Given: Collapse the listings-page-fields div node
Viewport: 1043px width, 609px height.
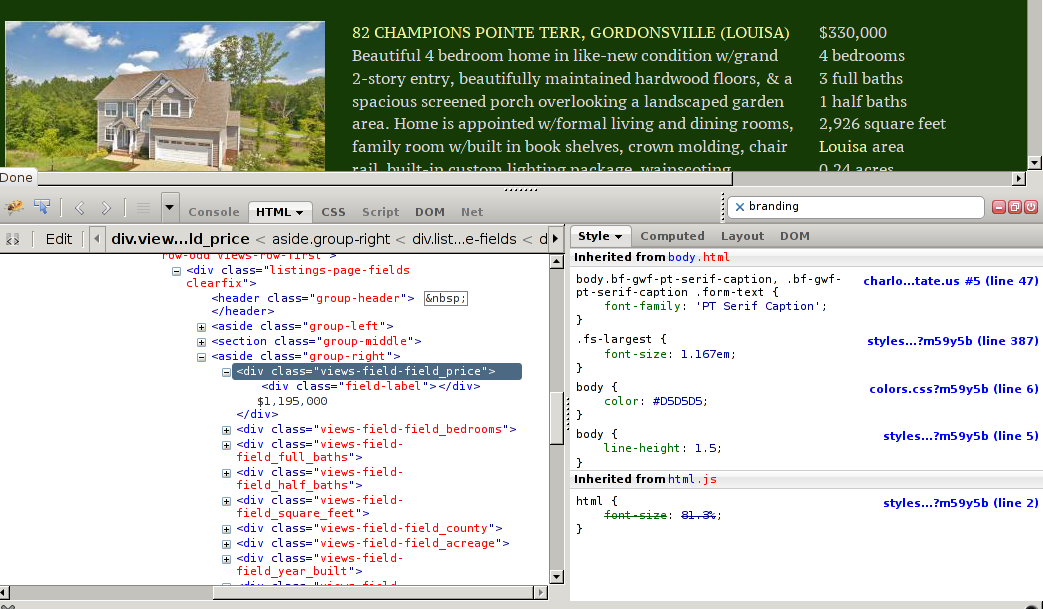Looking at the screenshot, I should point(176,271).
